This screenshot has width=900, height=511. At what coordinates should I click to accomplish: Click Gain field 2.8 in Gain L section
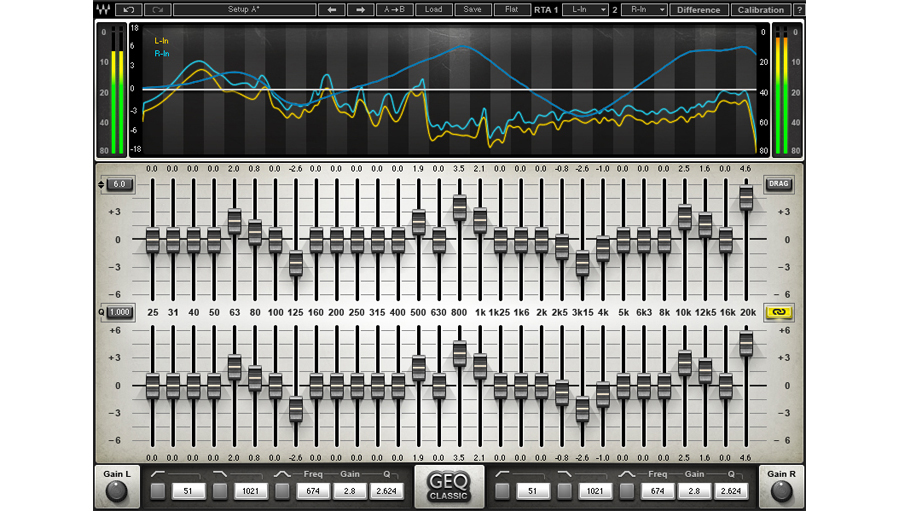tap(350, 491)
